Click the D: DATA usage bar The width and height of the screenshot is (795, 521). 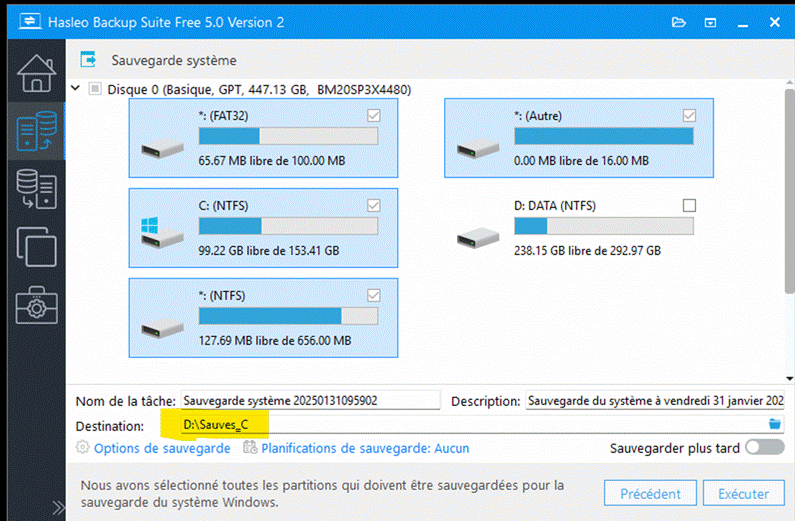tap(603, 226)
